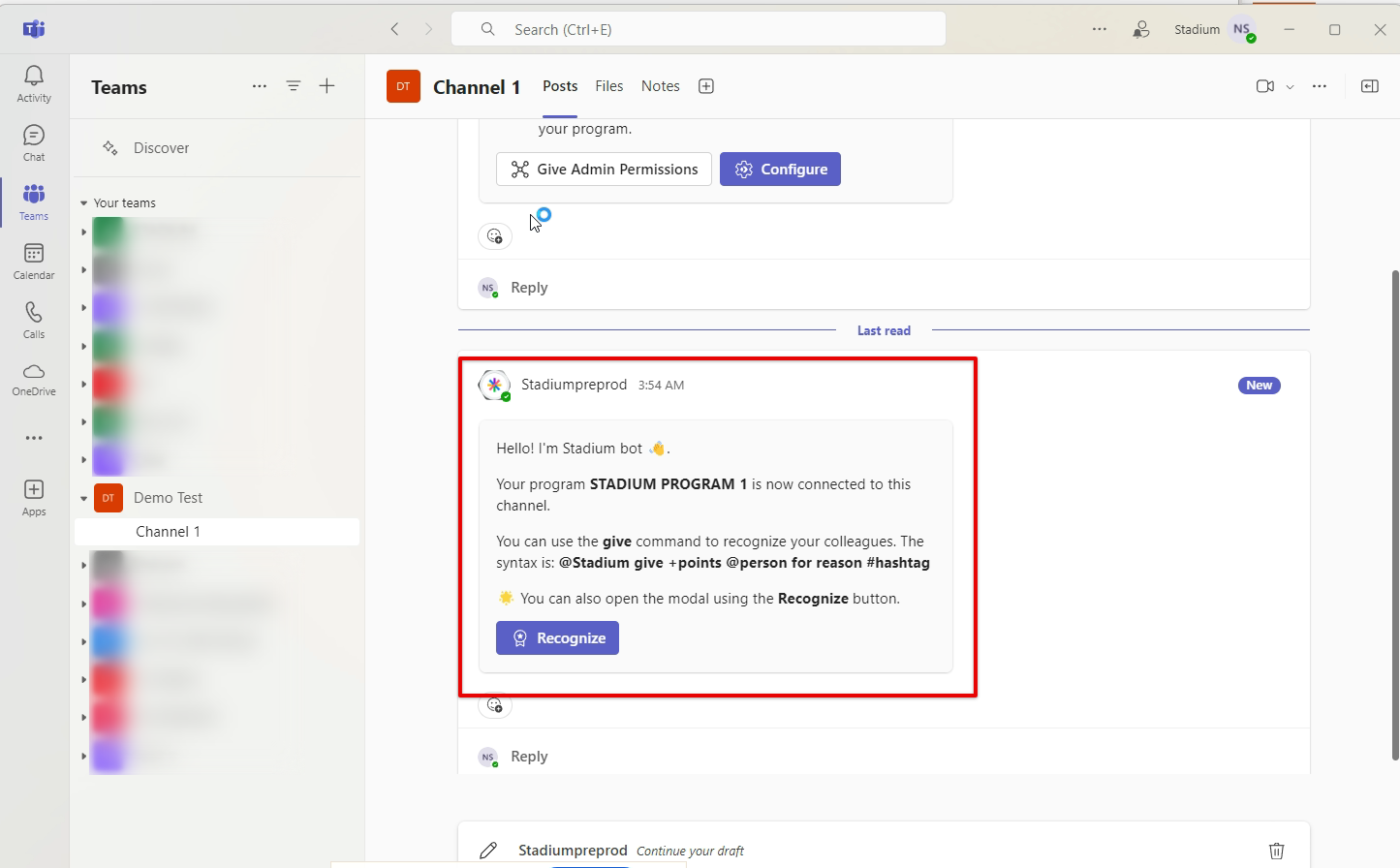Open OneDrive from the app bar

tap(34, 379)
